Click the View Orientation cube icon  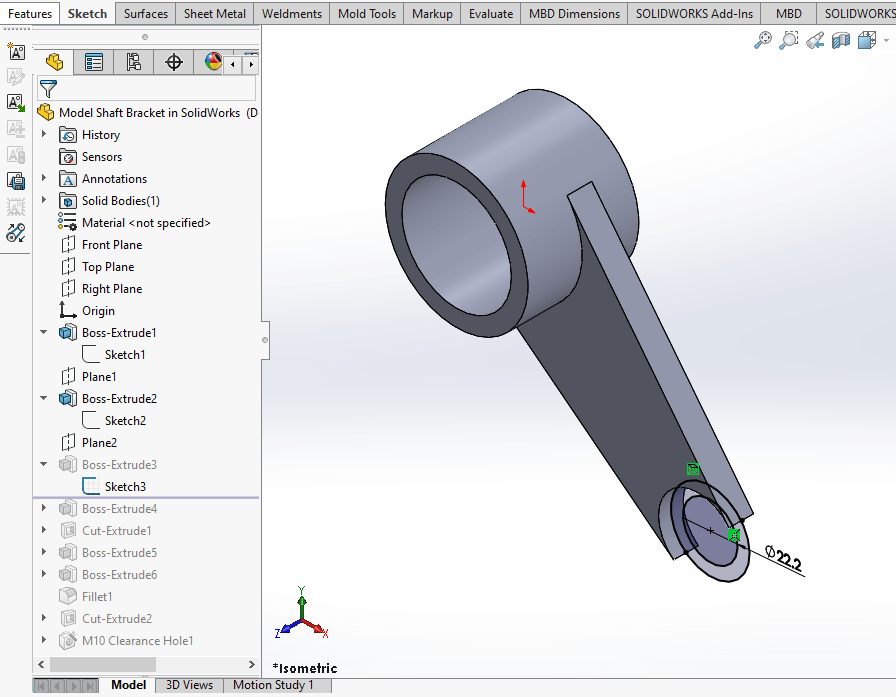866,40
